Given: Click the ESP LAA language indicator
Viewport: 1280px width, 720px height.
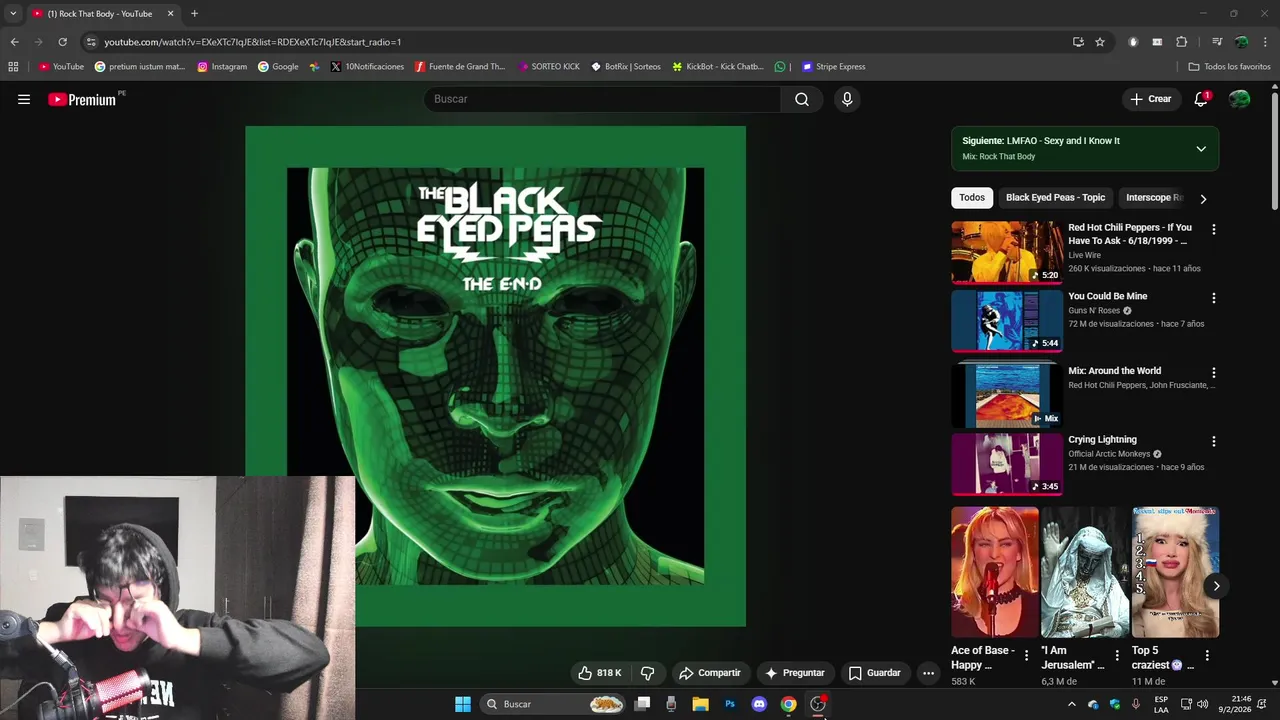Looking at the screenshot, I should point(1161,704).
